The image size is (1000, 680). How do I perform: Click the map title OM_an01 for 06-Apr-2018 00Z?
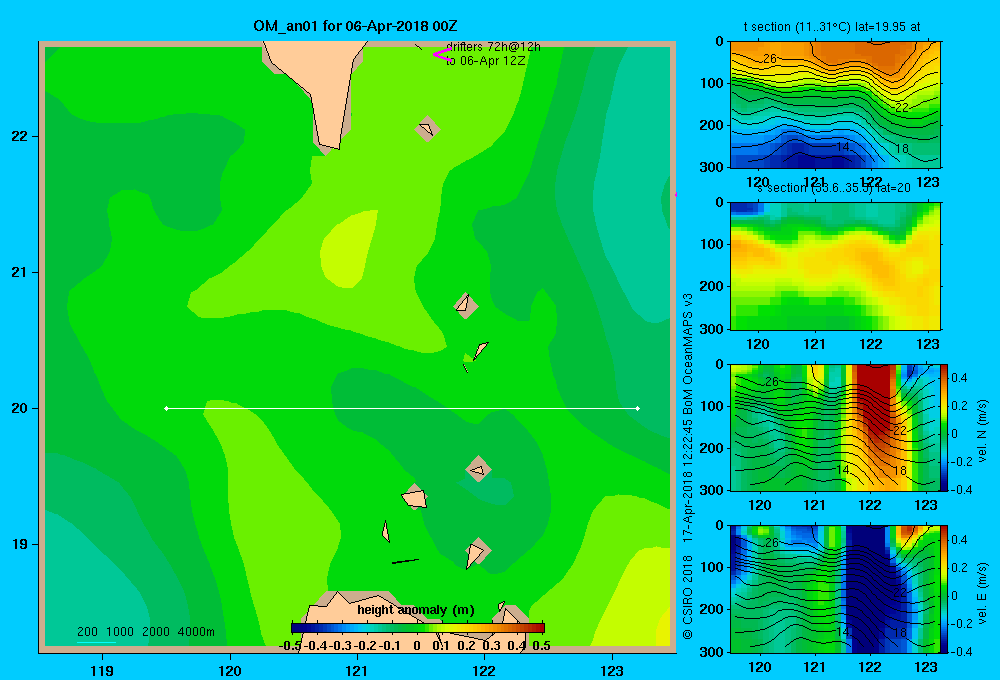point(355,26)
